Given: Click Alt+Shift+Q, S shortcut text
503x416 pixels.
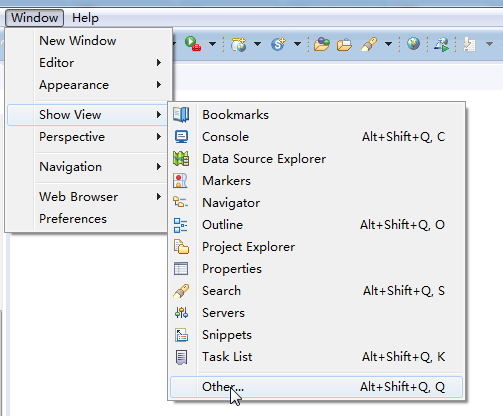Looking at the screenshot, I should coord(404,291).
